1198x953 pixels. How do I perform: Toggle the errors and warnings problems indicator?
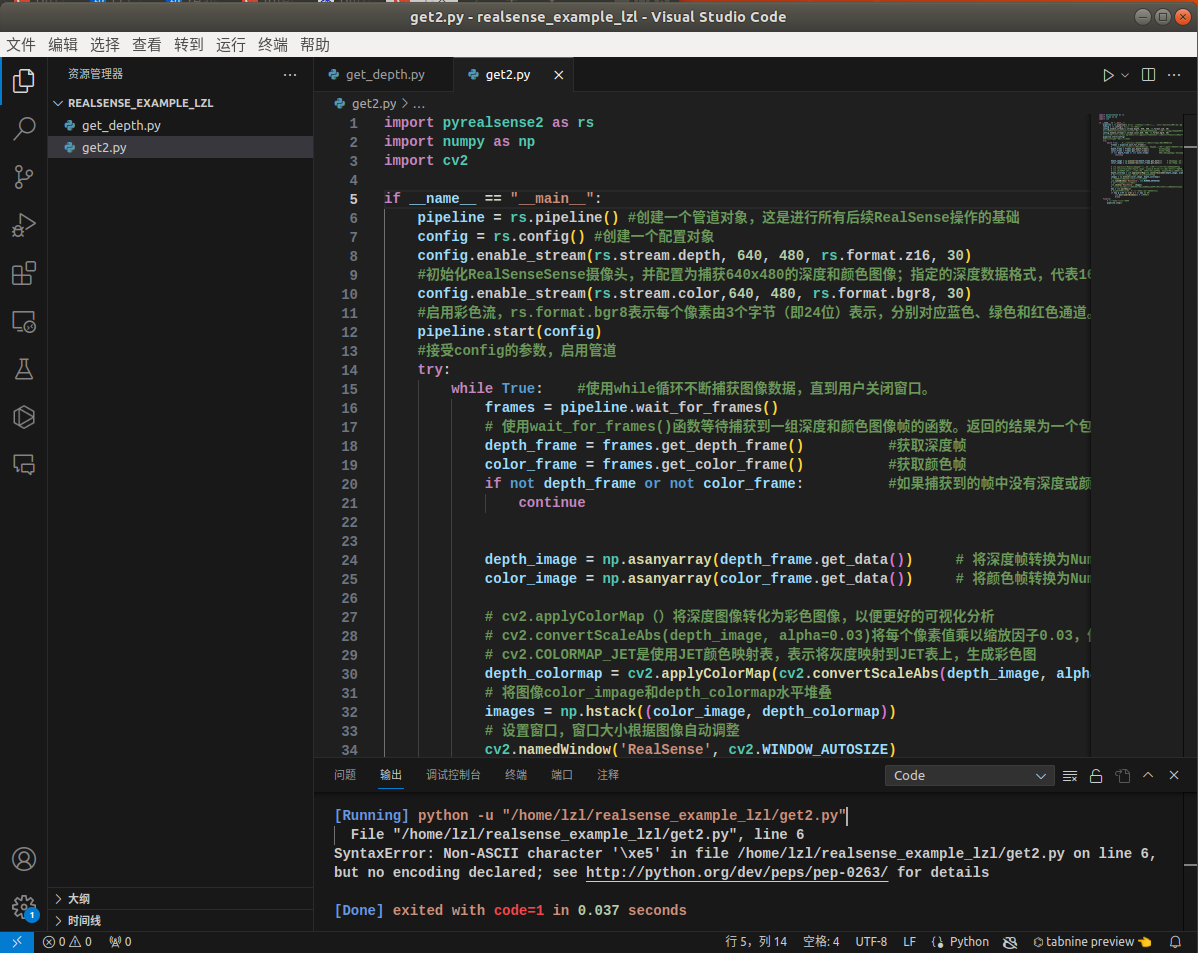click(x=67, y=942)
